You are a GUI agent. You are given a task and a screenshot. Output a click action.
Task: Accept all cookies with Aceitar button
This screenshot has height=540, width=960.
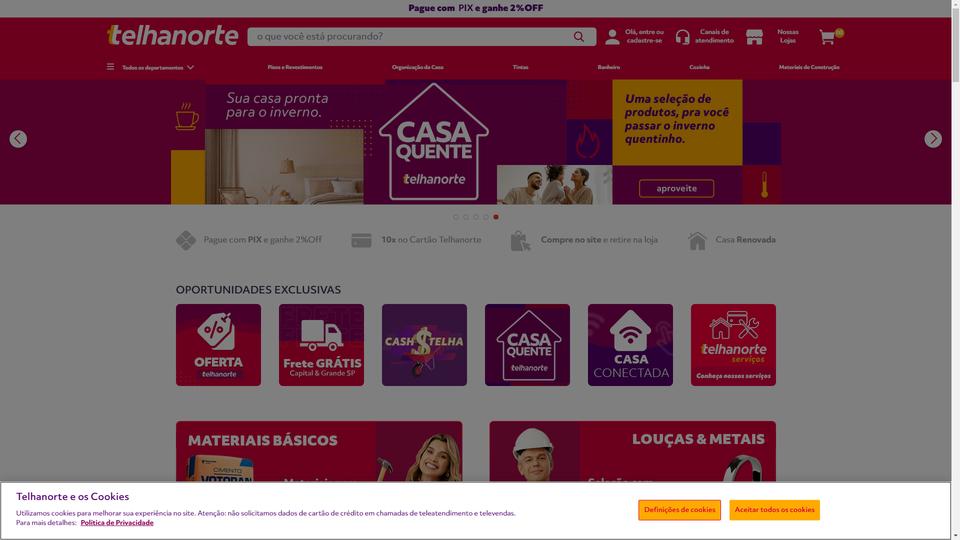tap(774, 510)
